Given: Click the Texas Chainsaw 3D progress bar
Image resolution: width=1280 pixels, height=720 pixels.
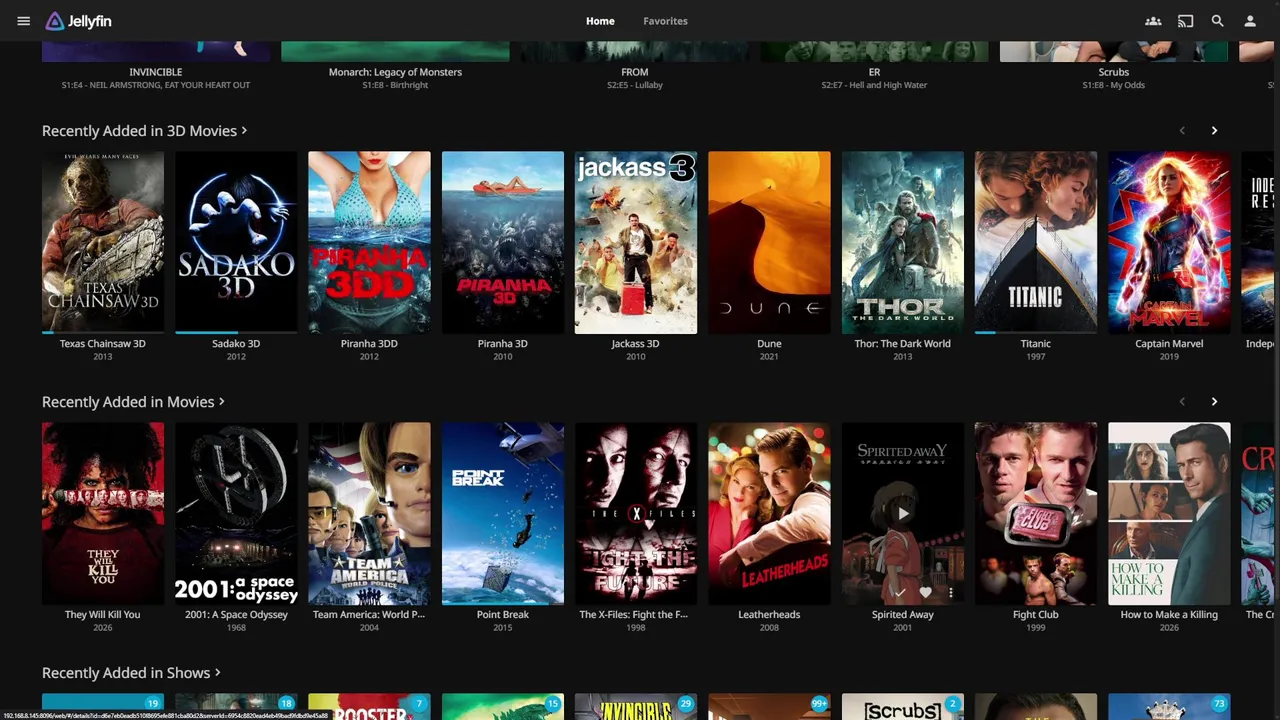Looking at the screenshot, I should (103, 332).
